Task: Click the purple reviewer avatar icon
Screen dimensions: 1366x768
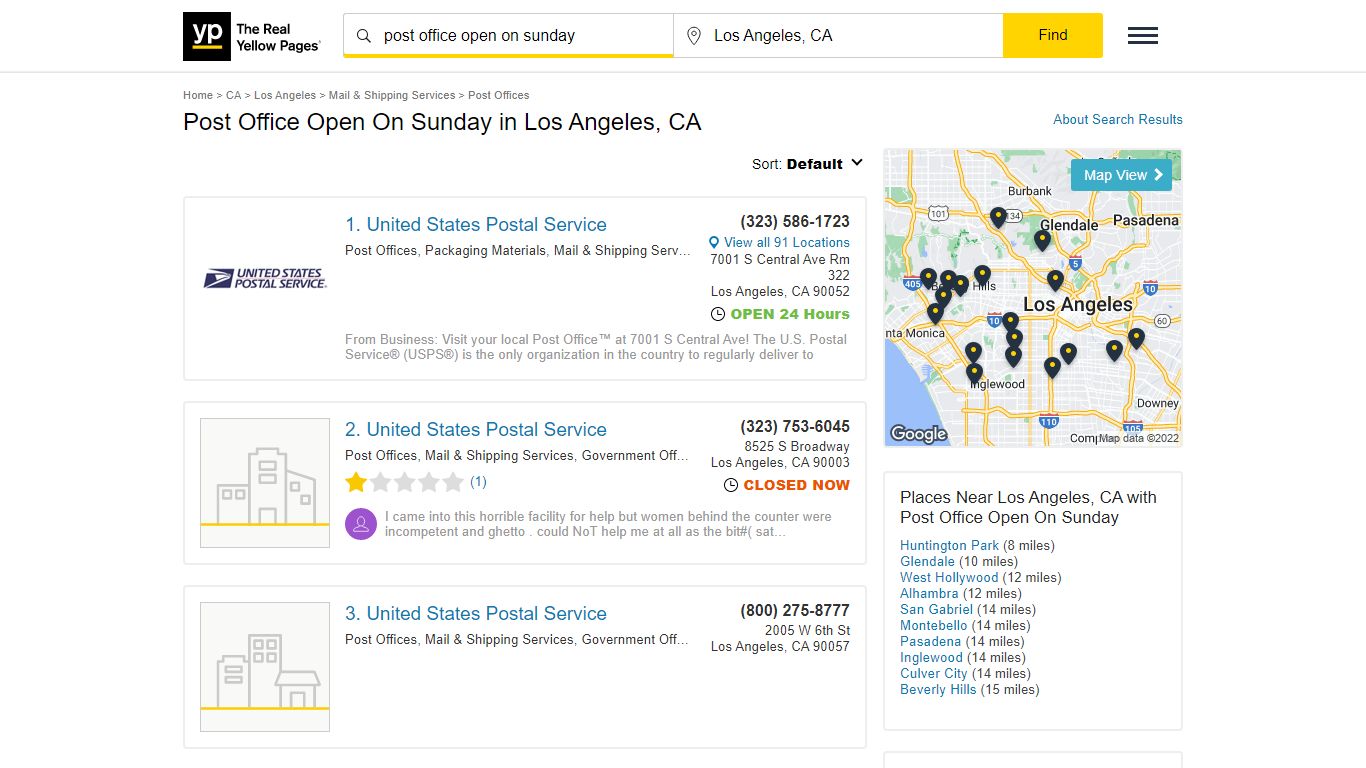Action: [361, 524]
